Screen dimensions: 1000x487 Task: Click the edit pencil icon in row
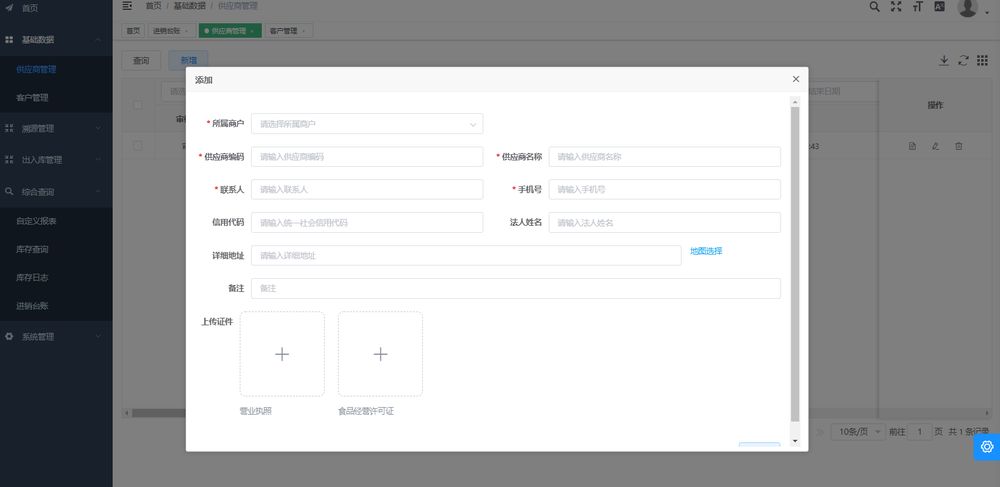(935, 146)
